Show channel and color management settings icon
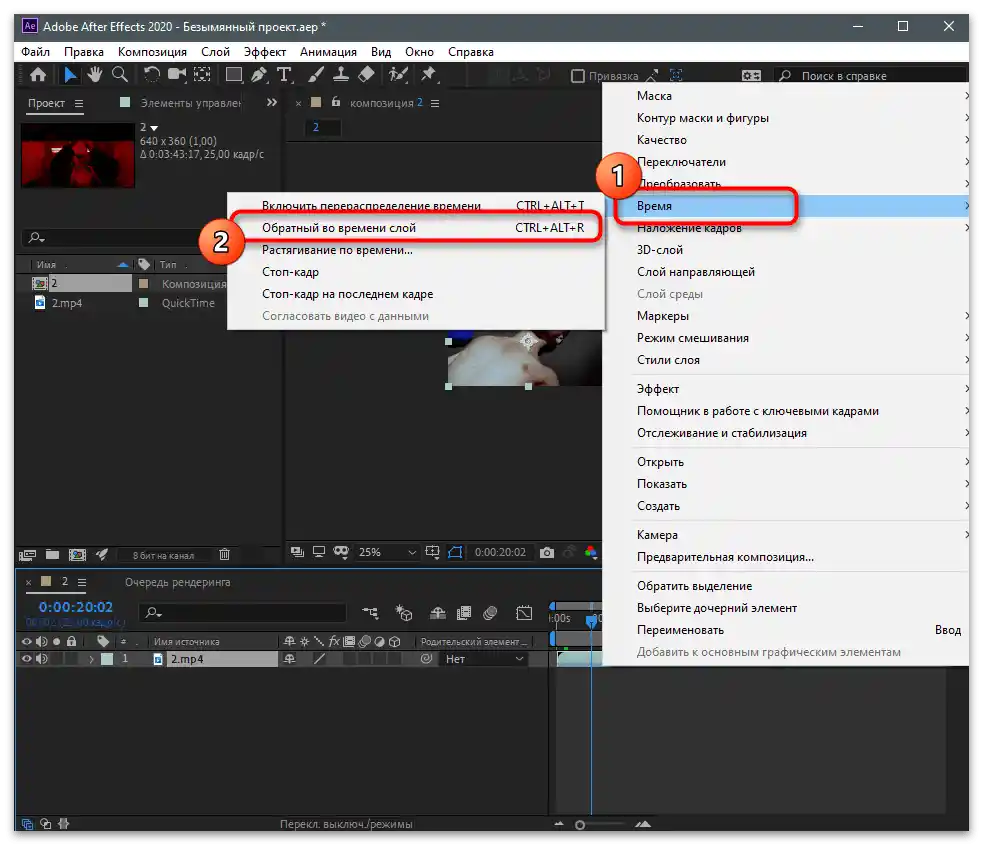 coord(591,552)
